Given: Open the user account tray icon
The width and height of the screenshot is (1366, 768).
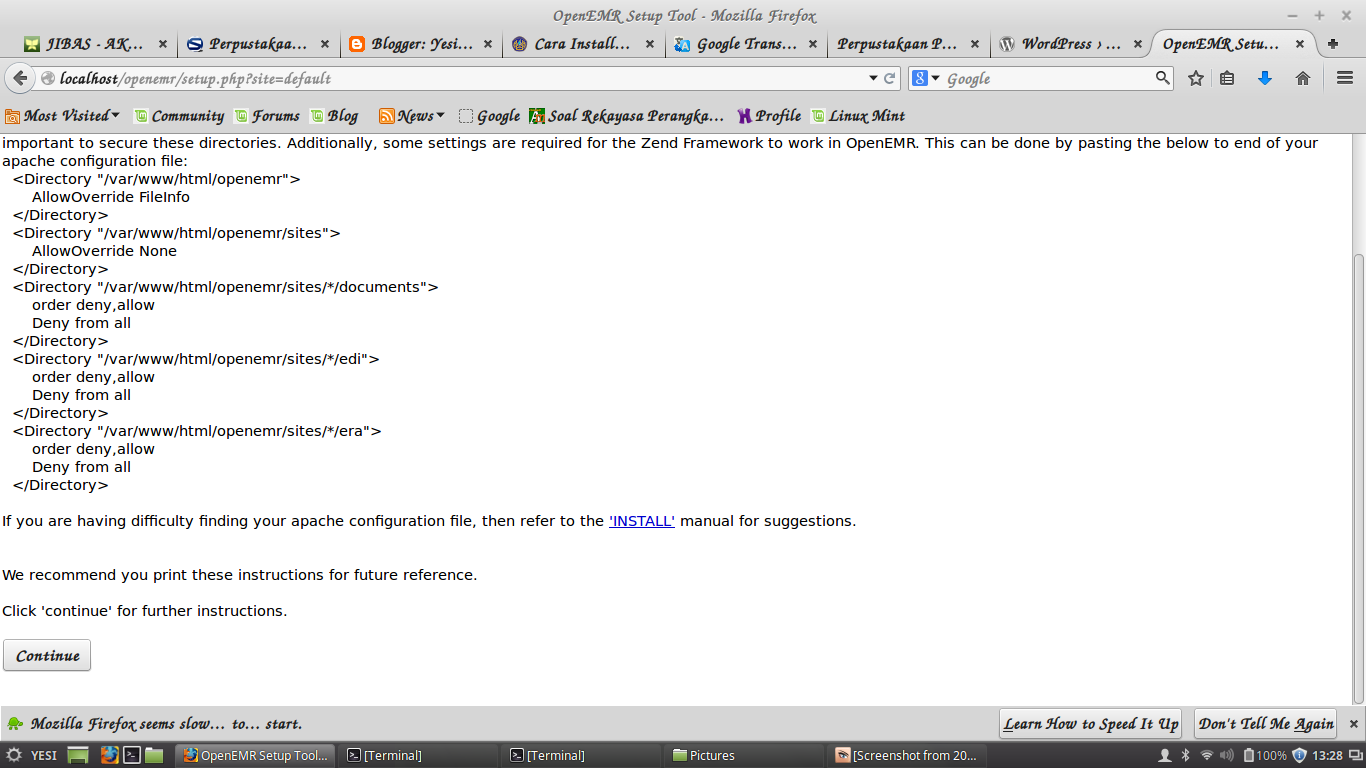Looking at the screenshot, I should pos(1164,755).
